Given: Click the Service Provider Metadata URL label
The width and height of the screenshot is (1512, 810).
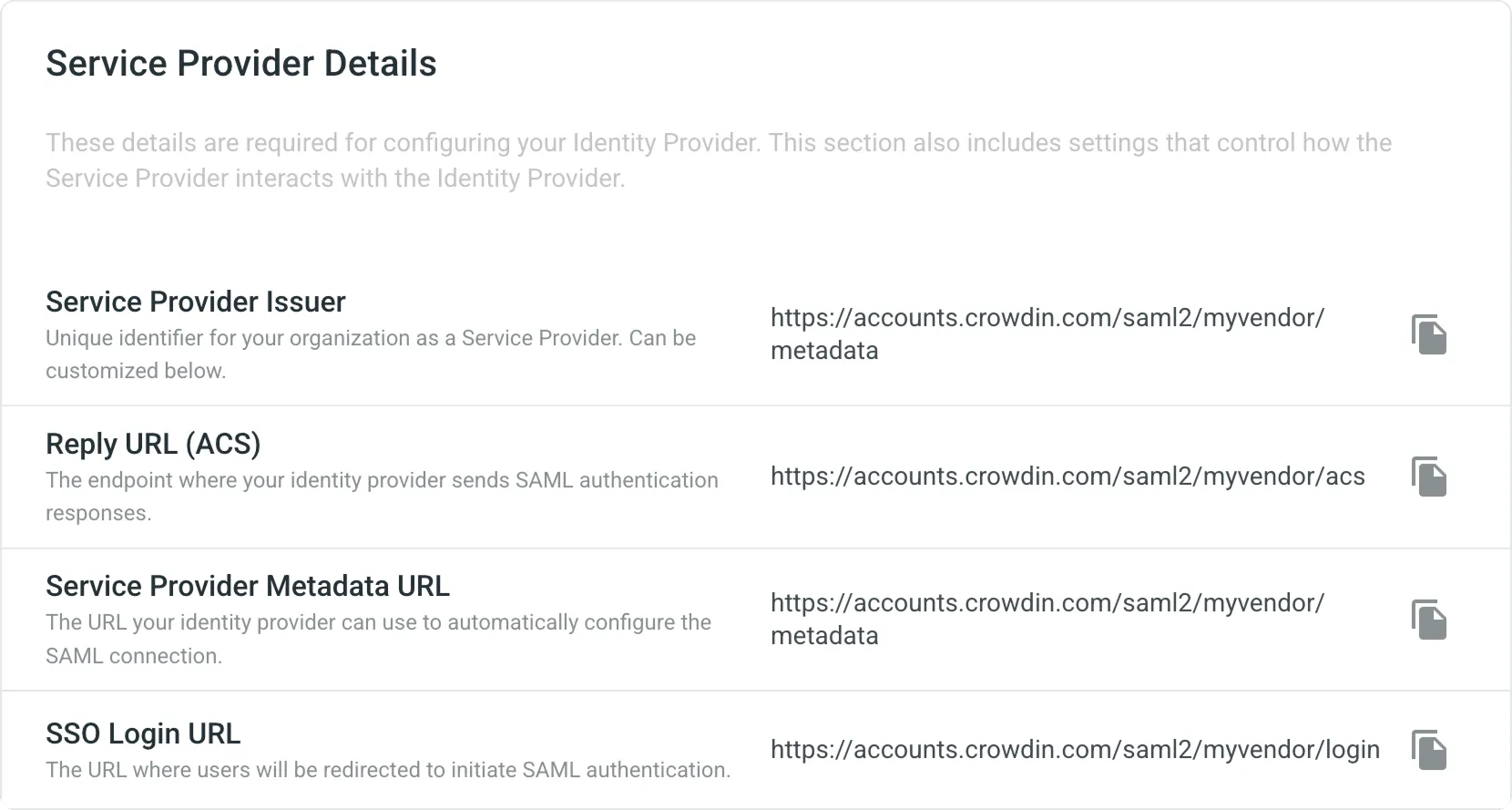Looking at the screenshot, I should [247, 586].
